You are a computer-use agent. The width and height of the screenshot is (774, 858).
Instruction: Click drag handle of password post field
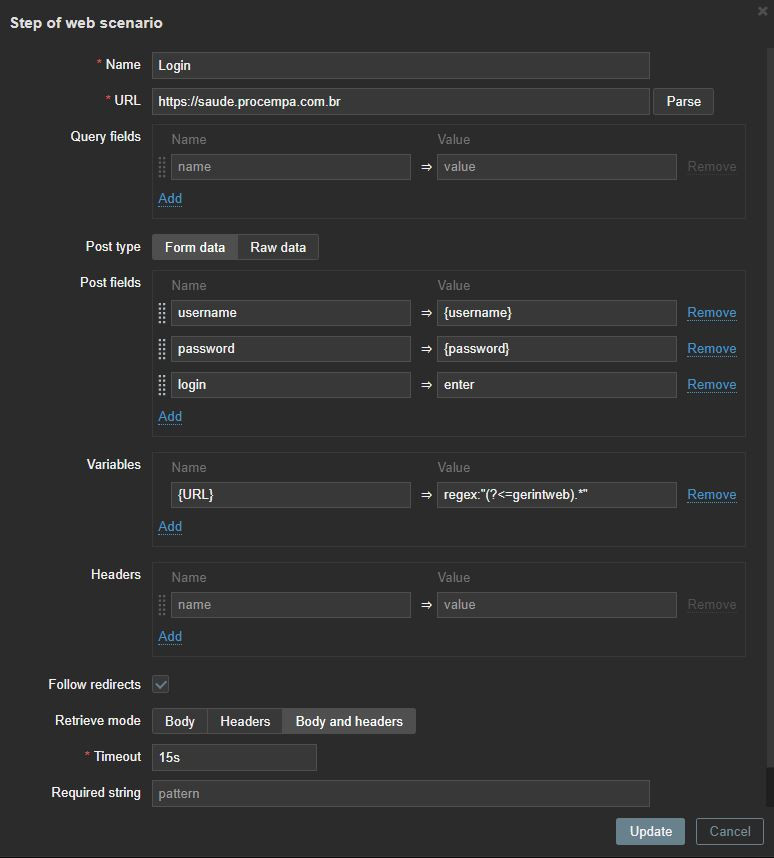(162, 349)
